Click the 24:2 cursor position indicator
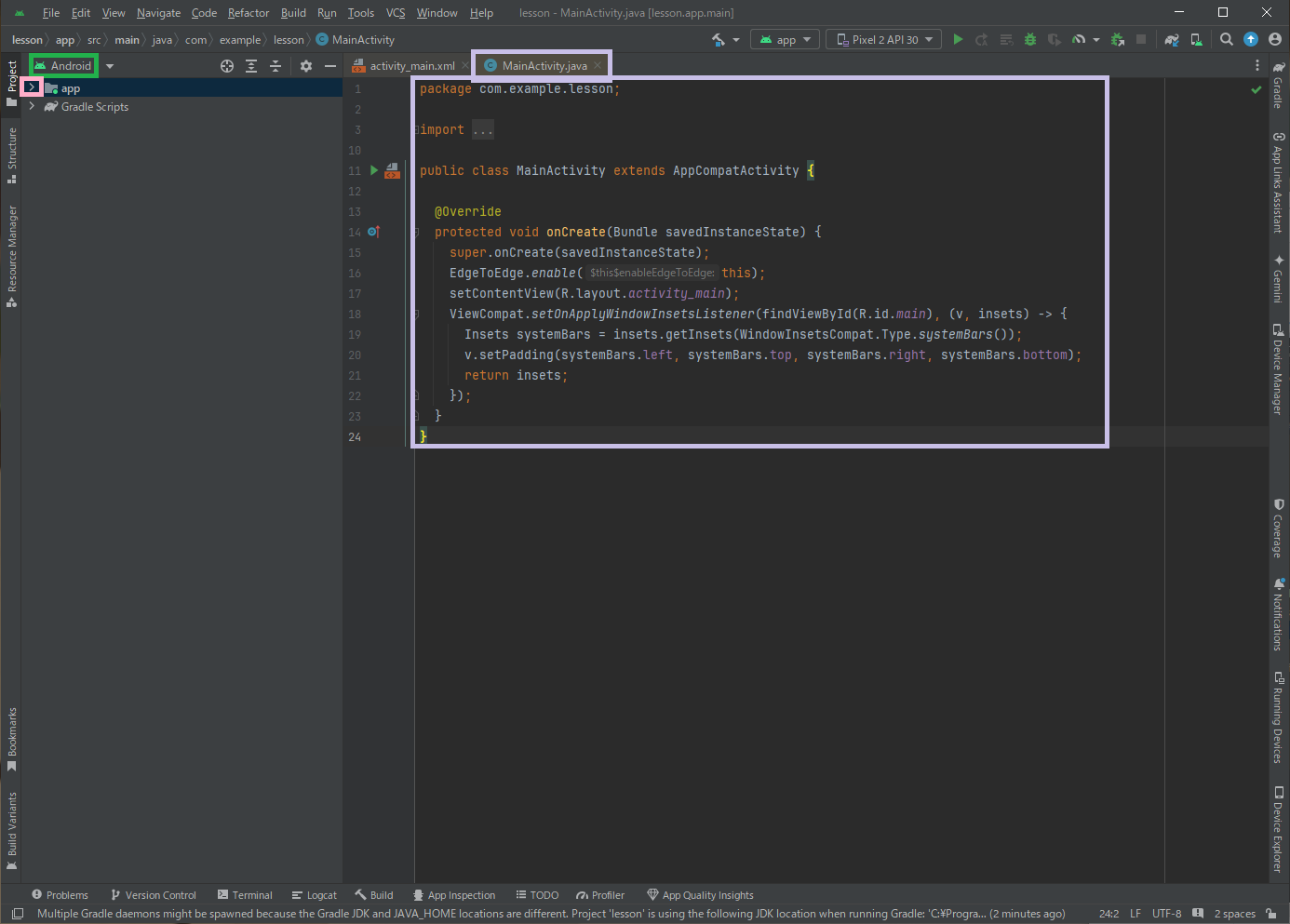 pos(1109,914)
